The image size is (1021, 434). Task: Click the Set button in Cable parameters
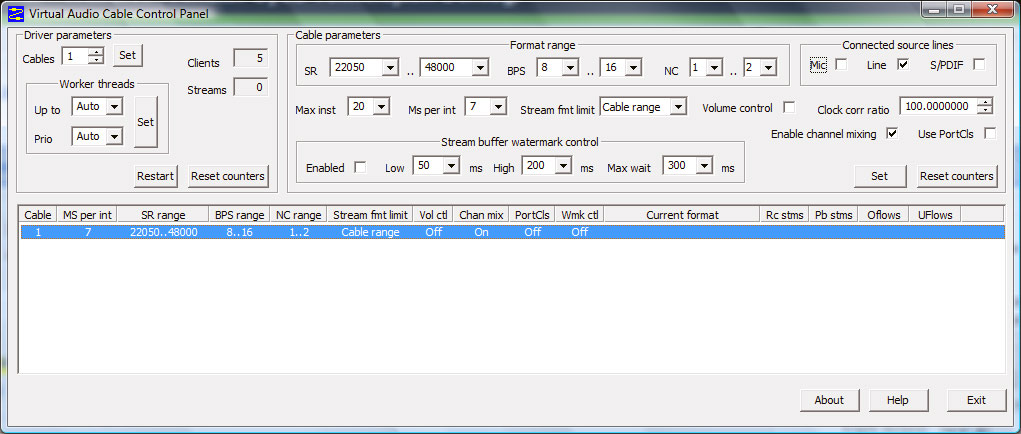pyautogui.click(x=880, y=176)
